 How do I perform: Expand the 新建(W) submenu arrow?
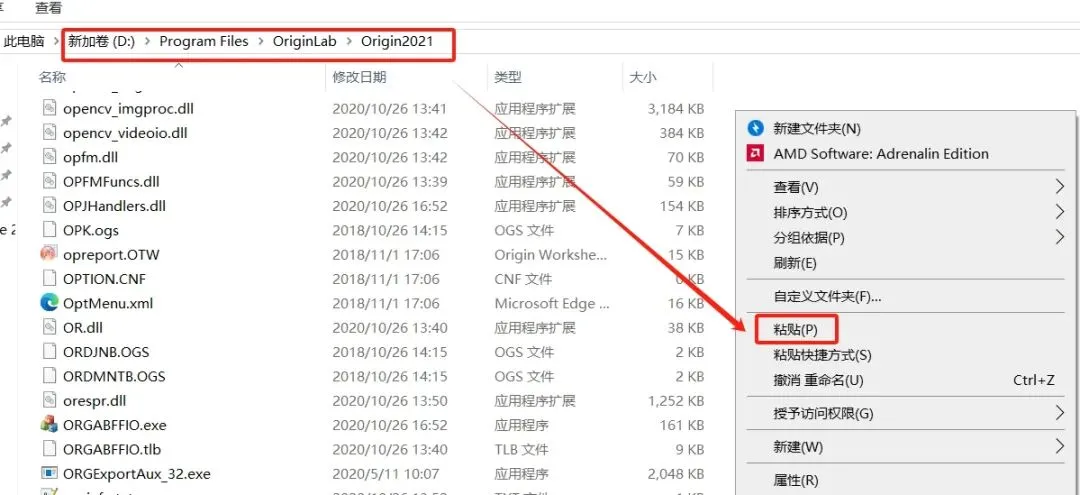[x=1059, y=447]
